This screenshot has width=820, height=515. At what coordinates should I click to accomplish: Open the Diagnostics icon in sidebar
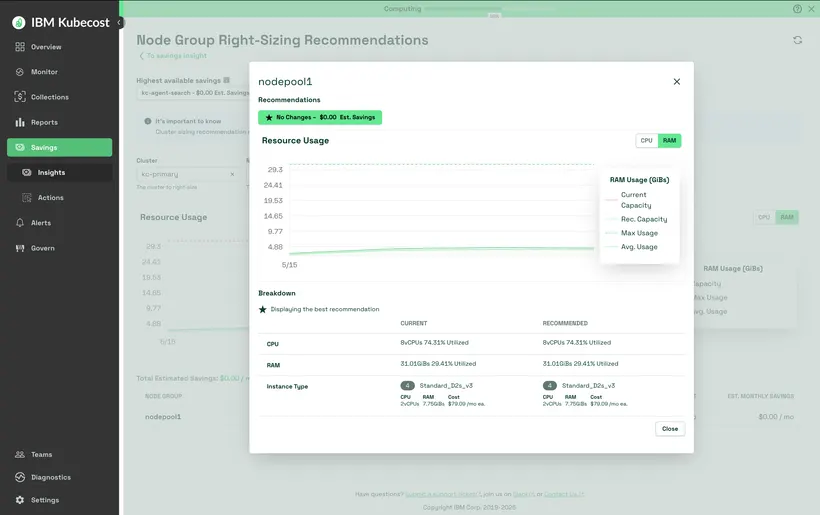point(20,477)
